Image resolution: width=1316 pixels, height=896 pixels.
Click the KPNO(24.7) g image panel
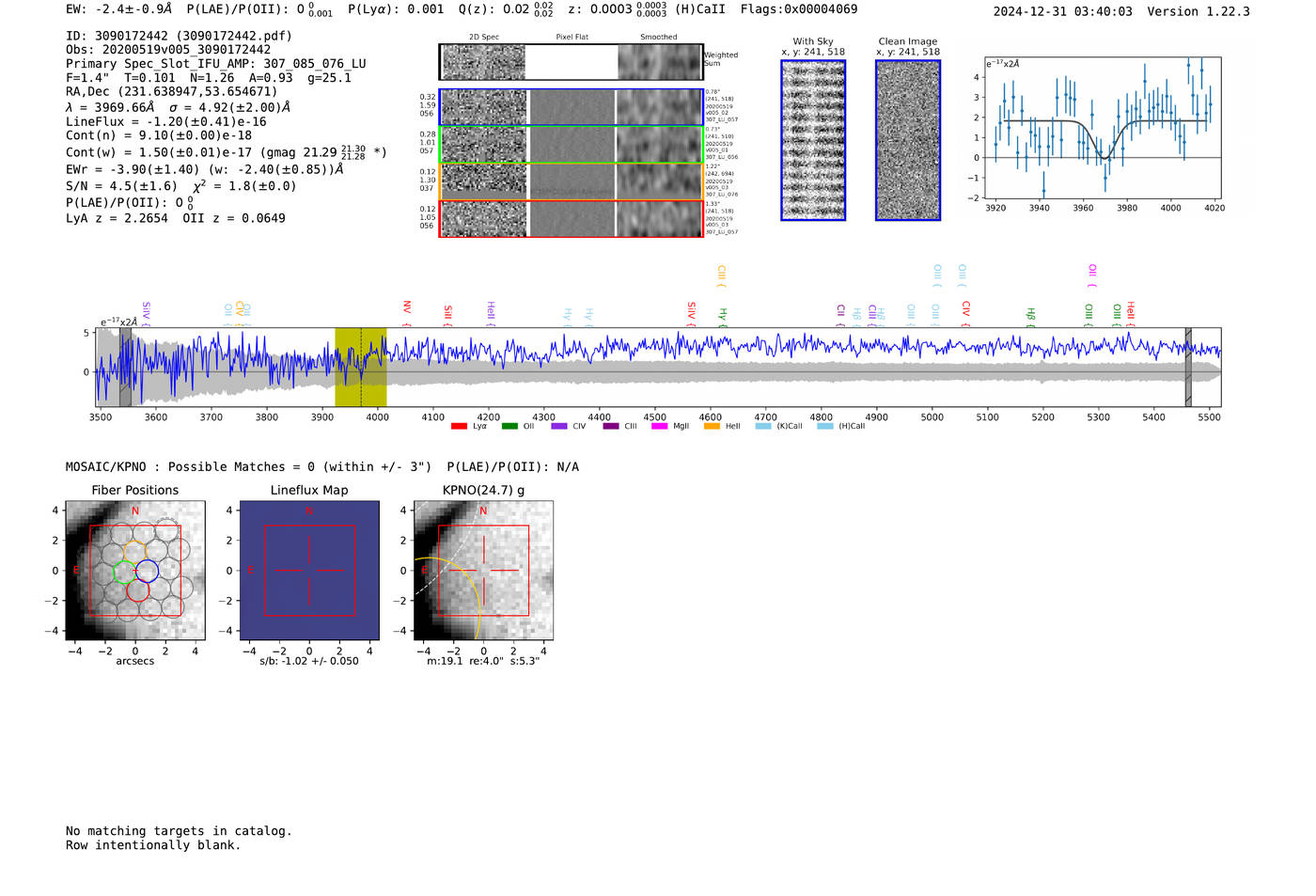(x=483, y=571)
